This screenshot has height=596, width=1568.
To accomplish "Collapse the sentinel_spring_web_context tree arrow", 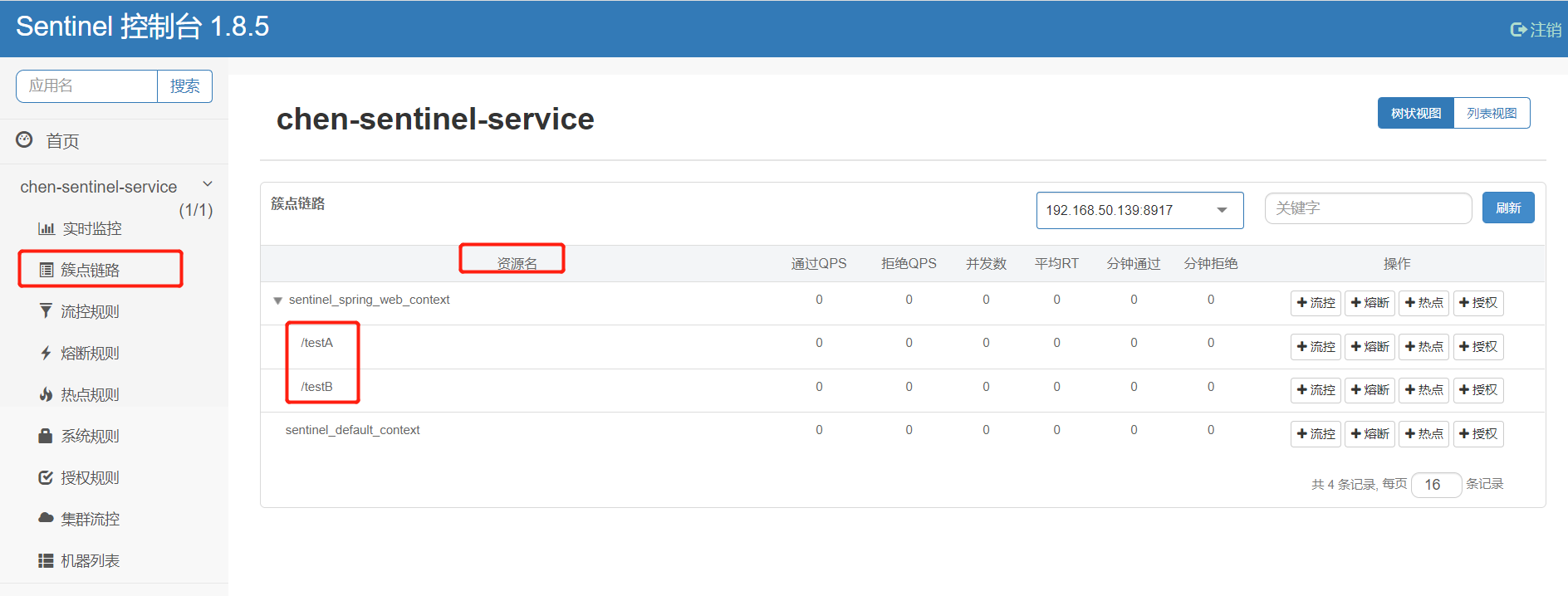I will [x=277, y=300].
